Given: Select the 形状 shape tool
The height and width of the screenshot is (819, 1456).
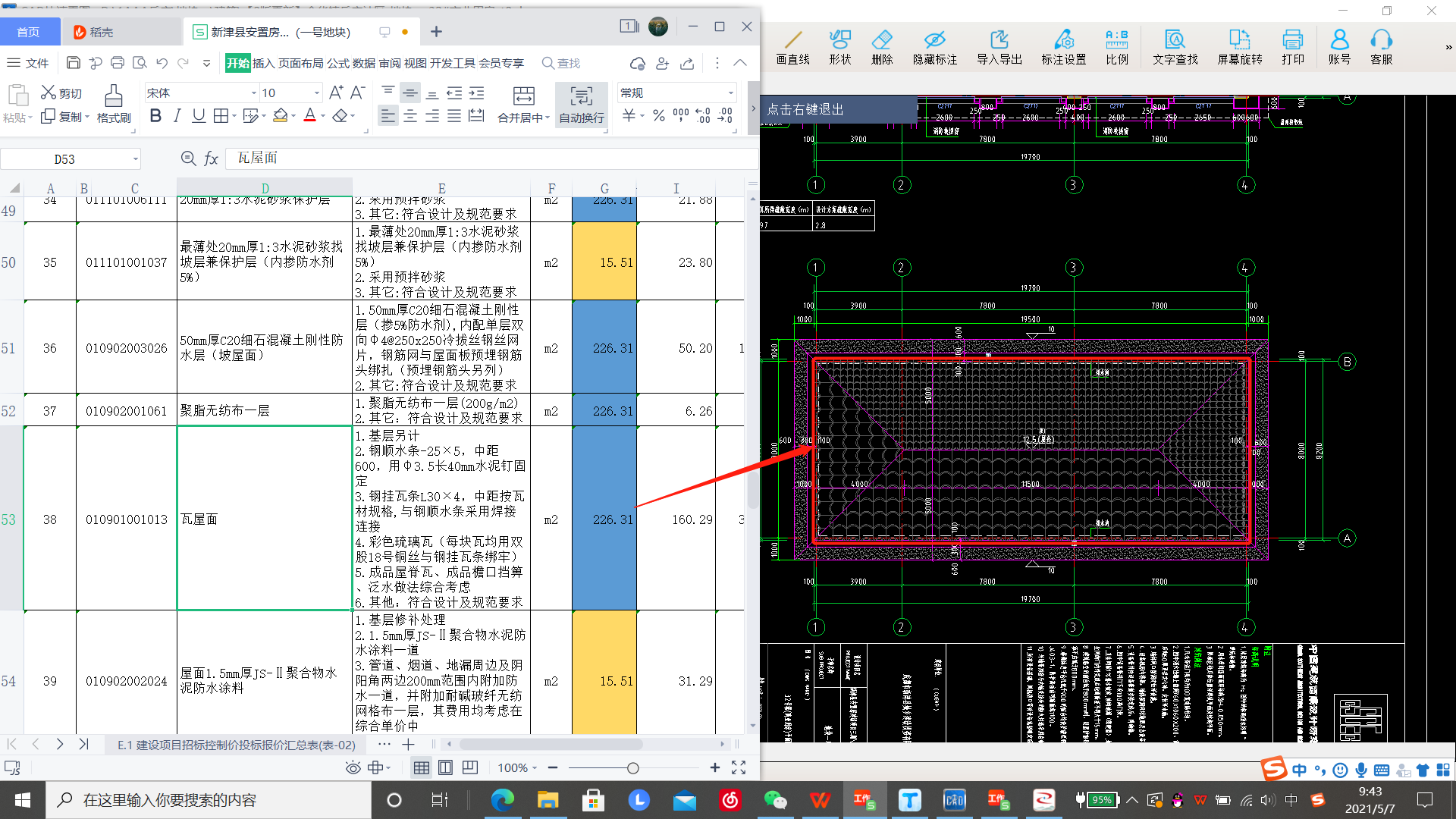Looking at the screenshot, I should click(x=839, y=47).
